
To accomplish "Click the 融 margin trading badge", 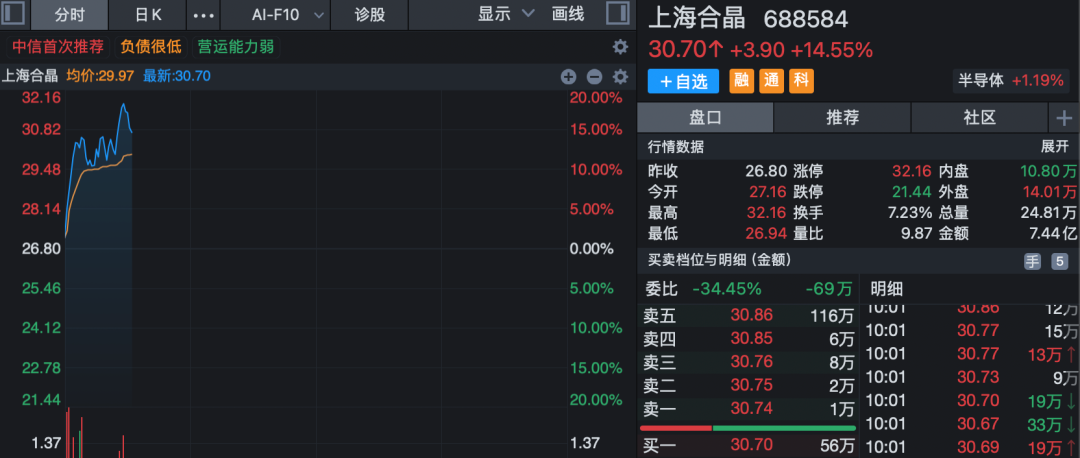I will 742,81.
